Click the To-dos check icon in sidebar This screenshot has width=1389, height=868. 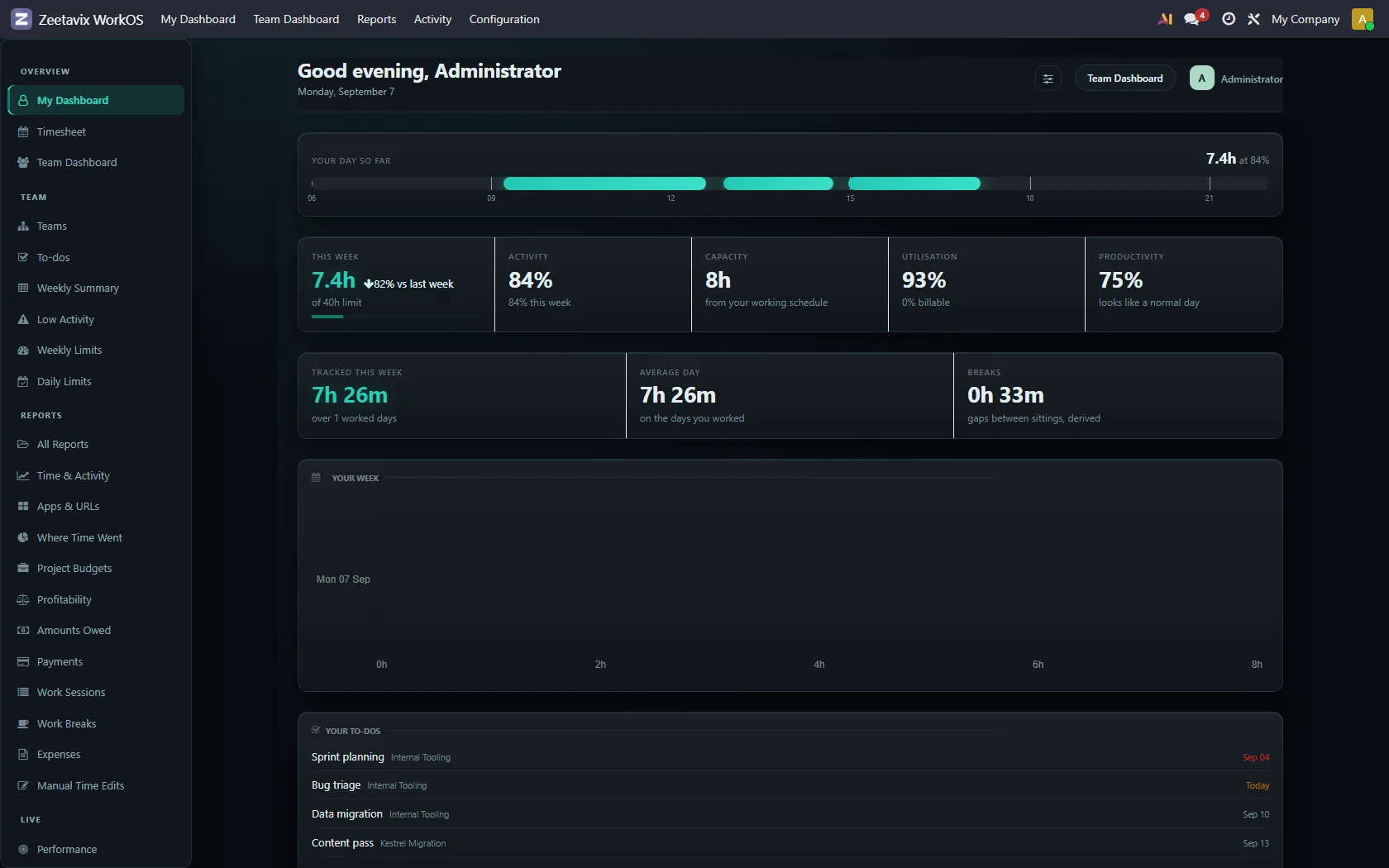tap(23, 258)
